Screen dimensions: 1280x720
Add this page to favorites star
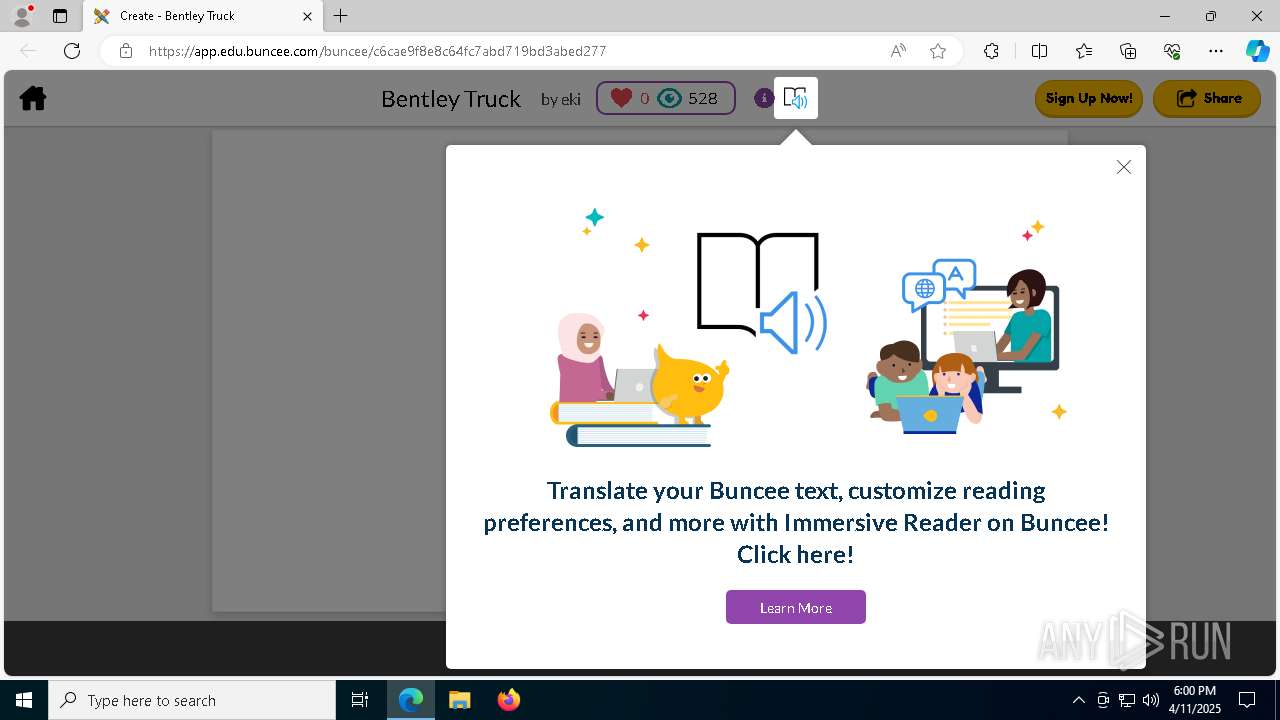pyautogui.click(x=938, y=51)
